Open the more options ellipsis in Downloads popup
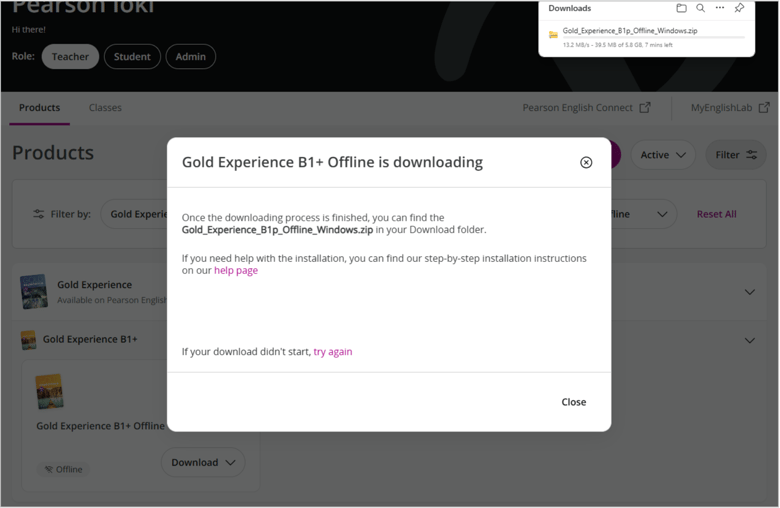 [720, 7]
